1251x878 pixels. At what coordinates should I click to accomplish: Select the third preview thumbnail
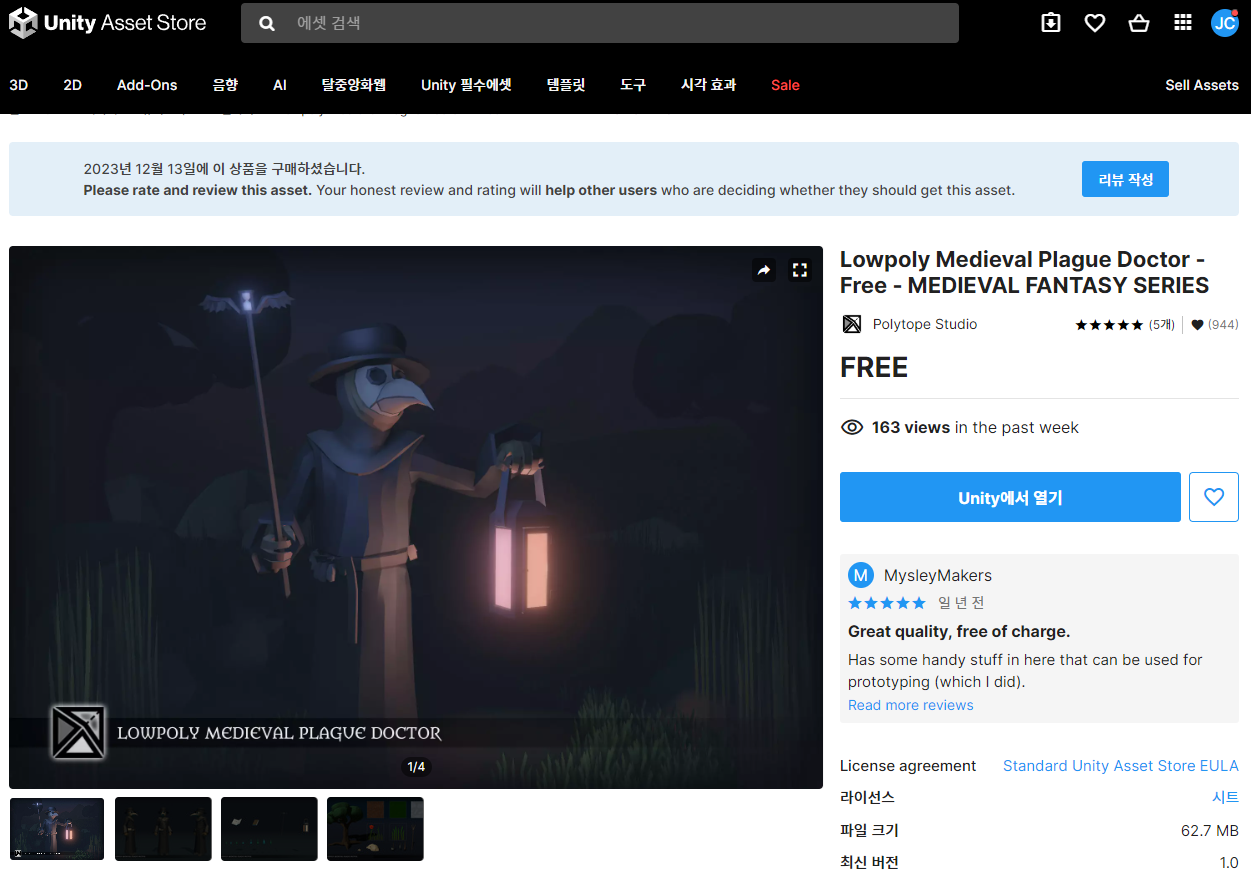[269, 829]
